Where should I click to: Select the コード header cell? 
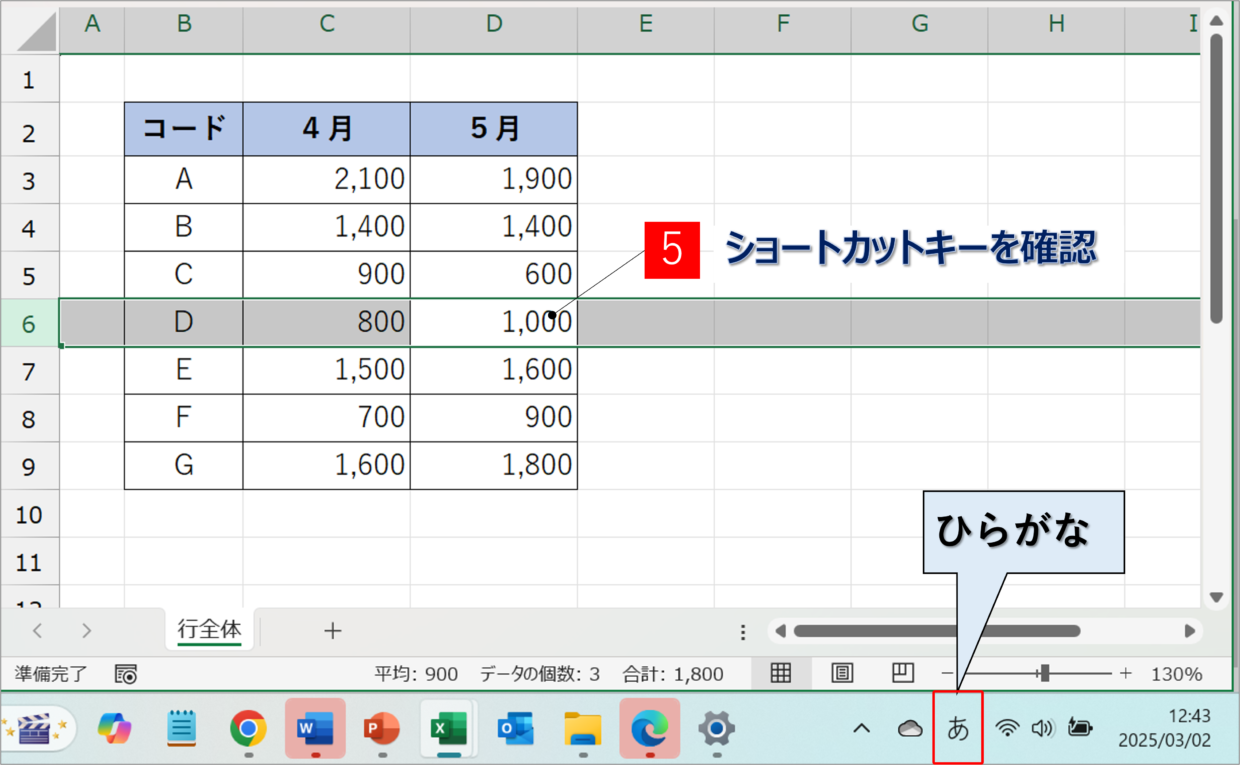pyautogui.click(x=184, y=129)
